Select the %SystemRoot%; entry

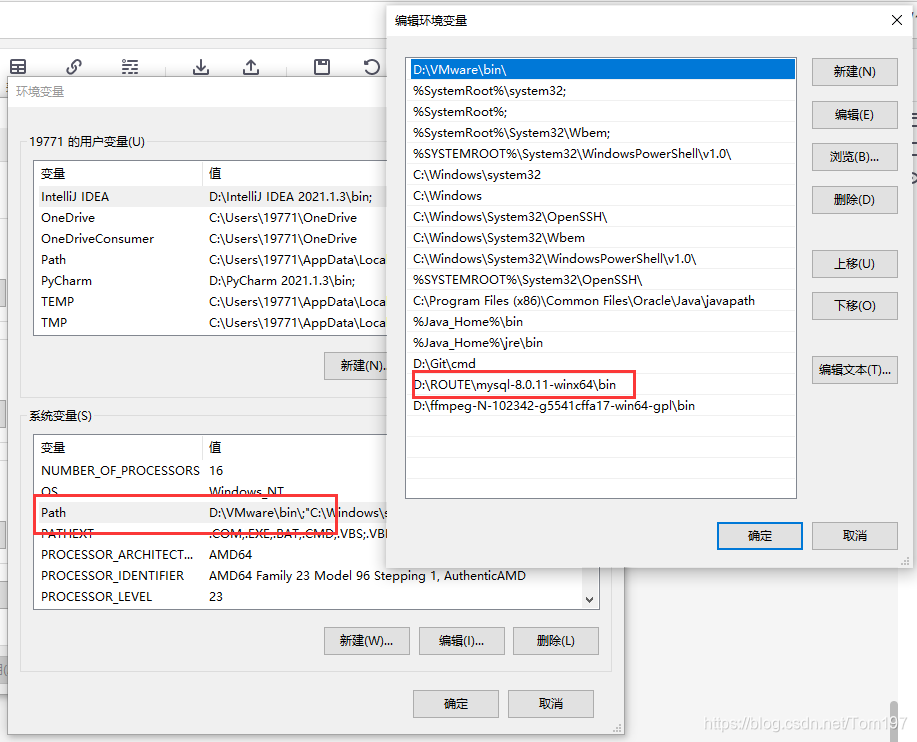(x=602, y=112)
